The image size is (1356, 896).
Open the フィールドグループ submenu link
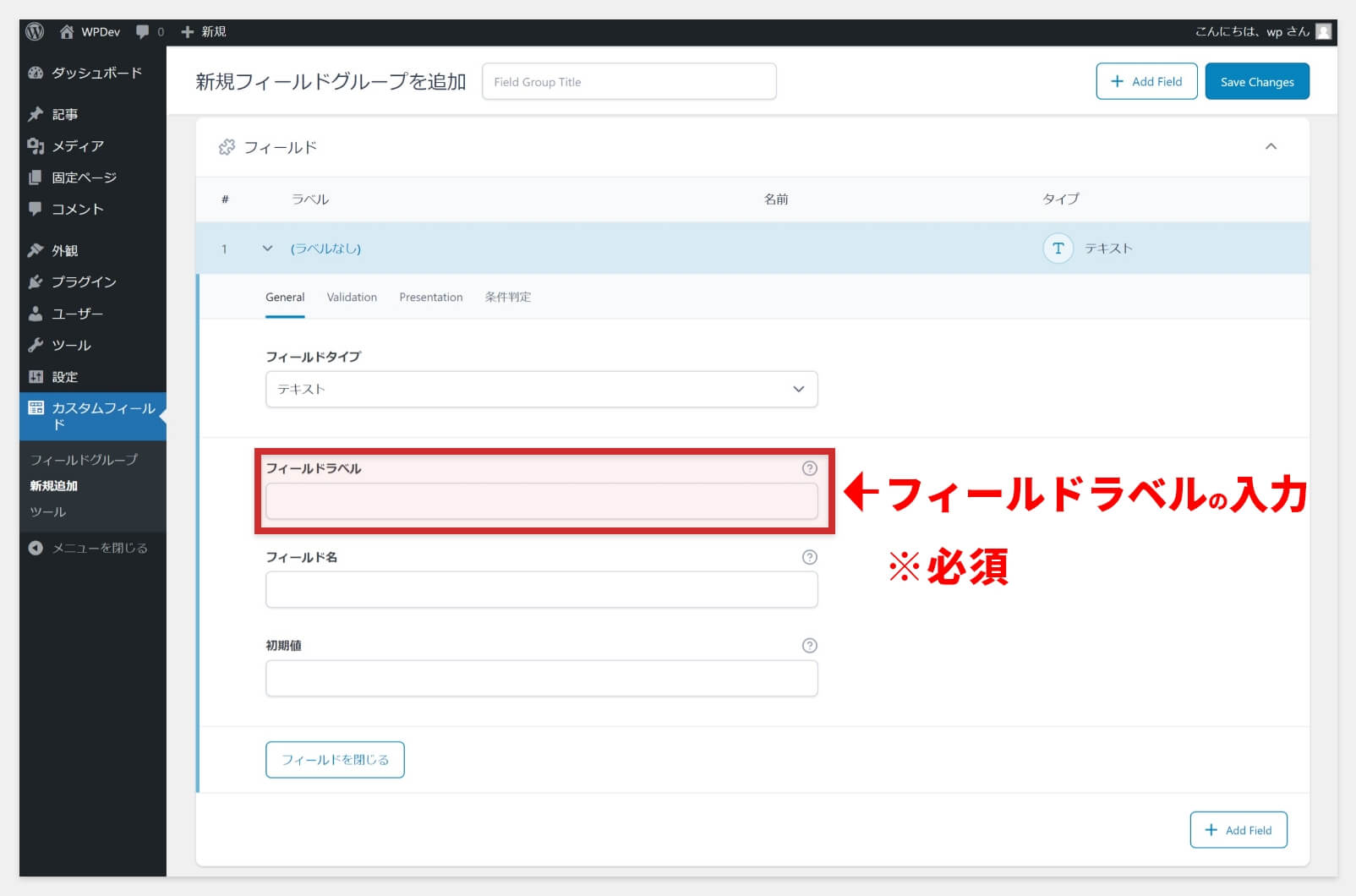(84, 460)
